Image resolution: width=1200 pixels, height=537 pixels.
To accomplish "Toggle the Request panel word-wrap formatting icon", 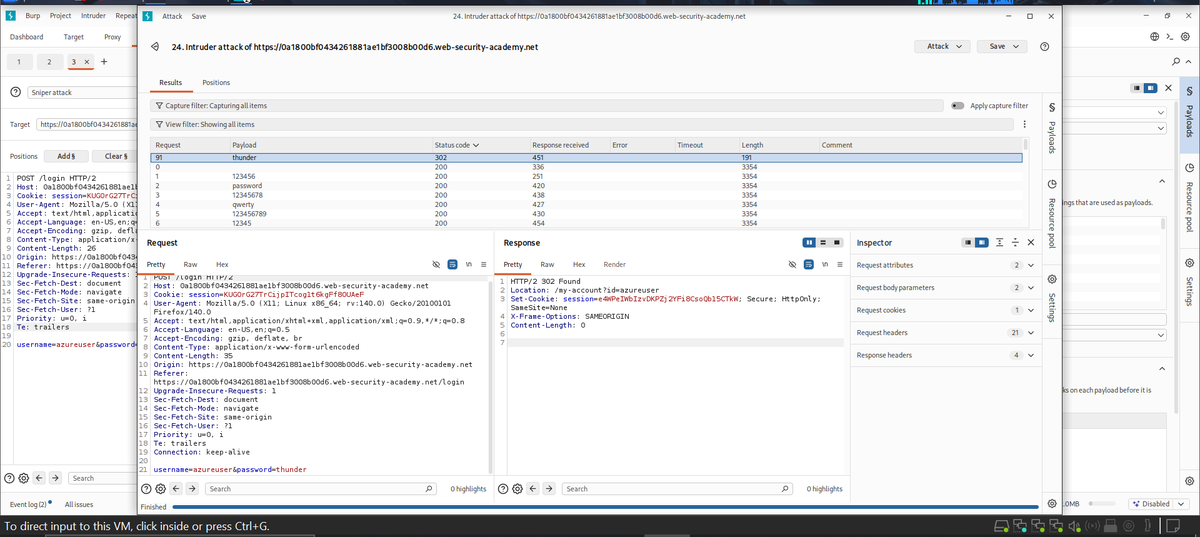I will 453,265.
